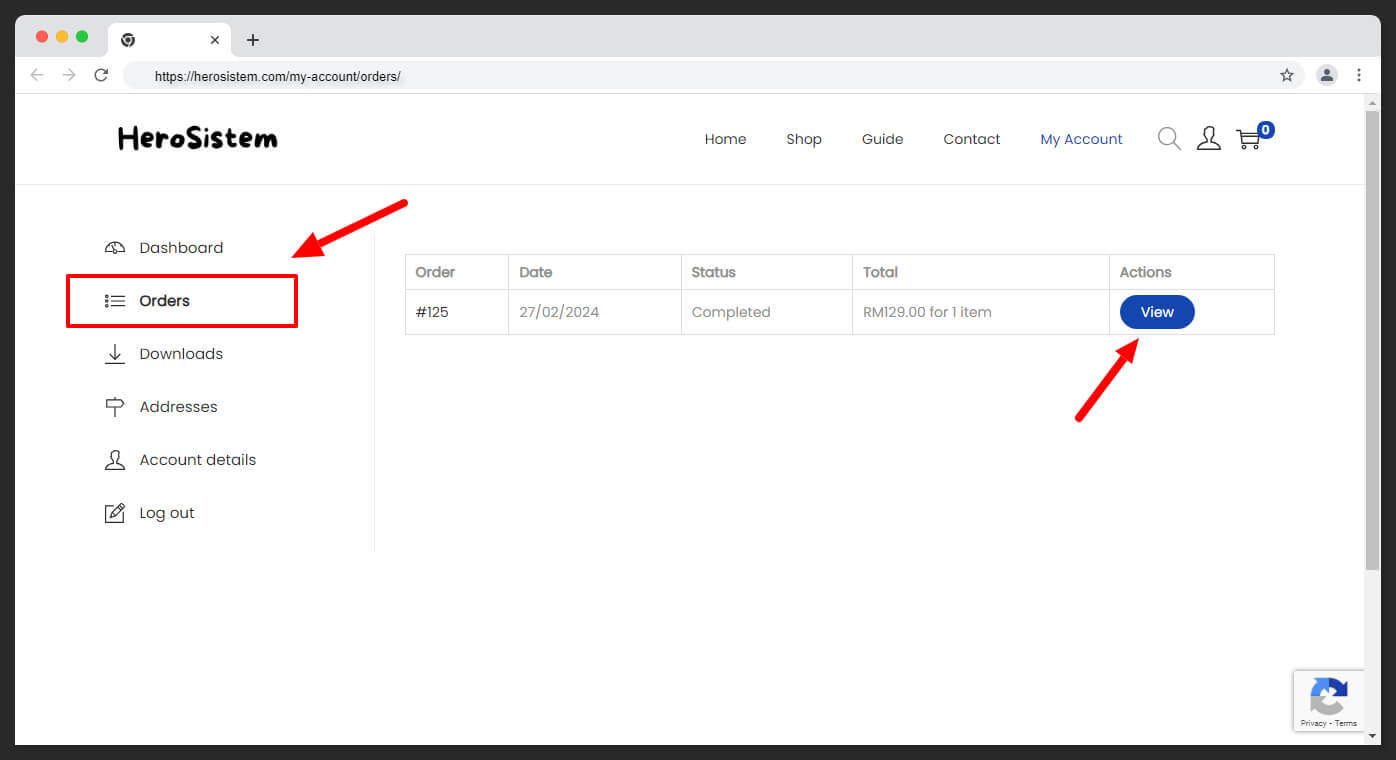Open the user account icon in header
The height and width of the screenshot is (760, 1396).
point(1208,139)
